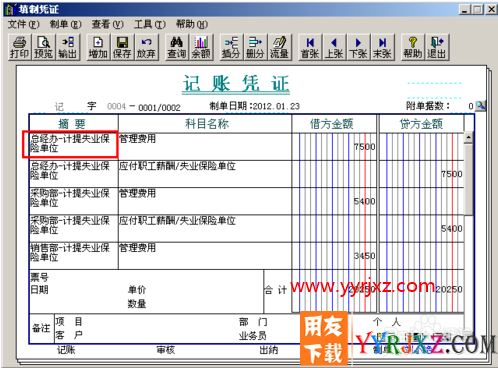Image resolution: width=498 pixels, height=368 pixels.
Task: Save the voucher using 保存 icon
Action: pos(122,47)
